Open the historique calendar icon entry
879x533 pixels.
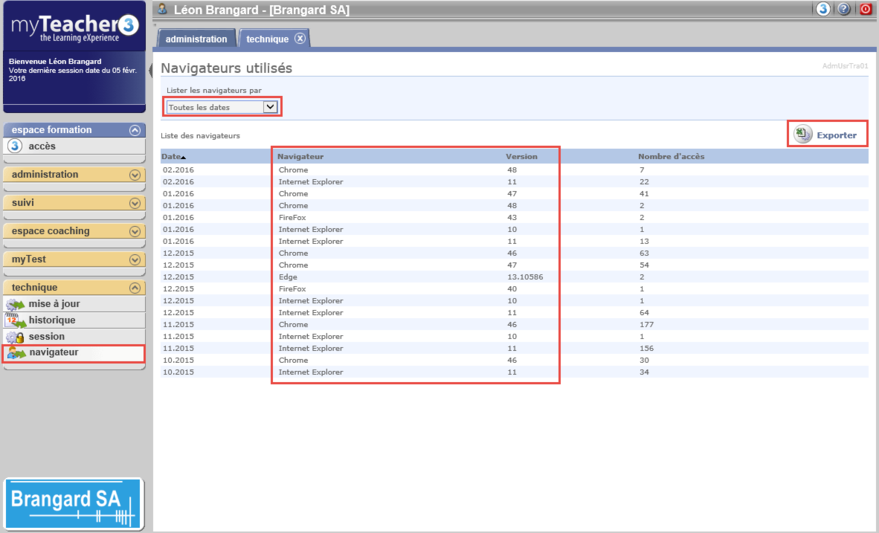(x=15, y=320)
